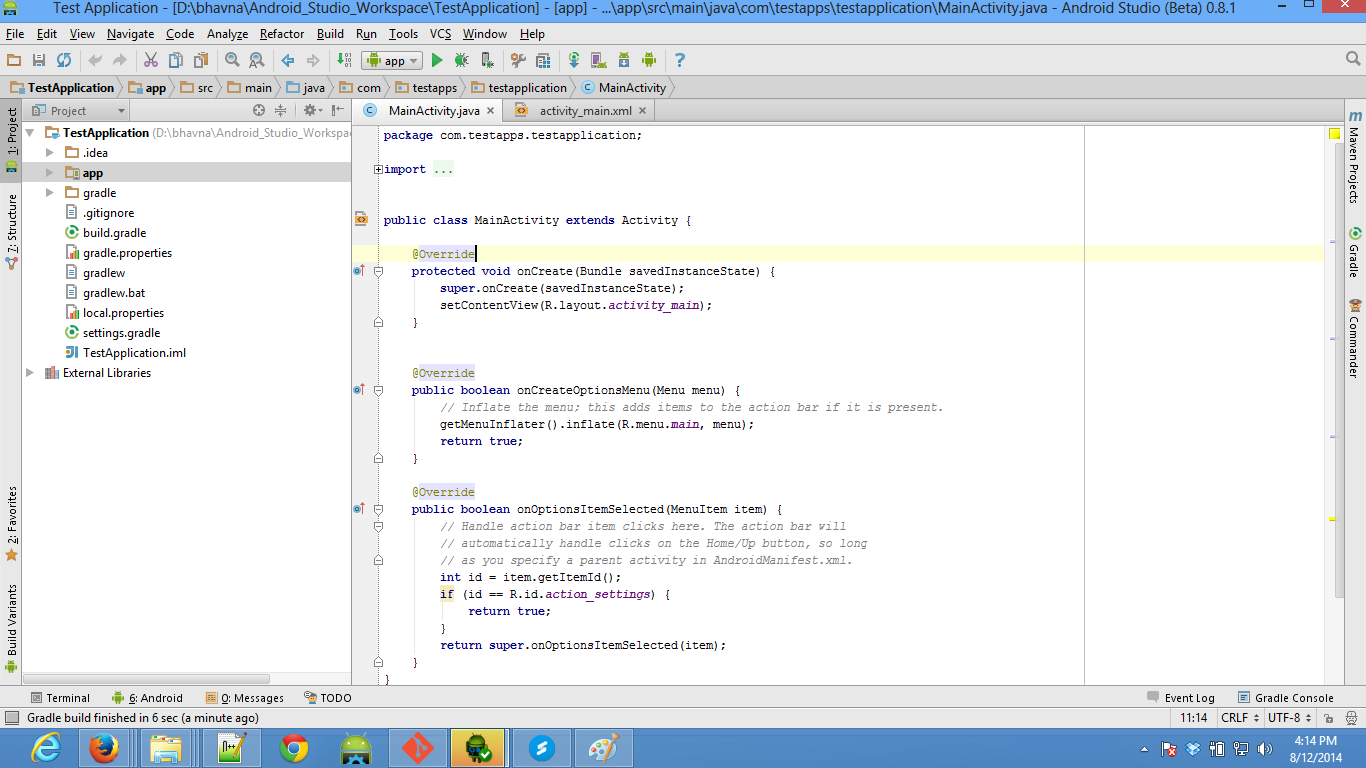The image size is (1366, 768).
Task: Collapse all in the Project panel header
Action: point(281,111)
